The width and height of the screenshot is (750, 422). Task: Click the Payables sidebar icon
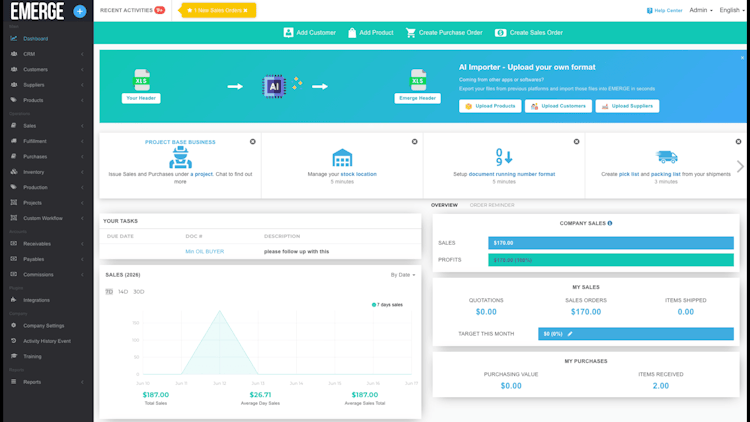[14, 258]
